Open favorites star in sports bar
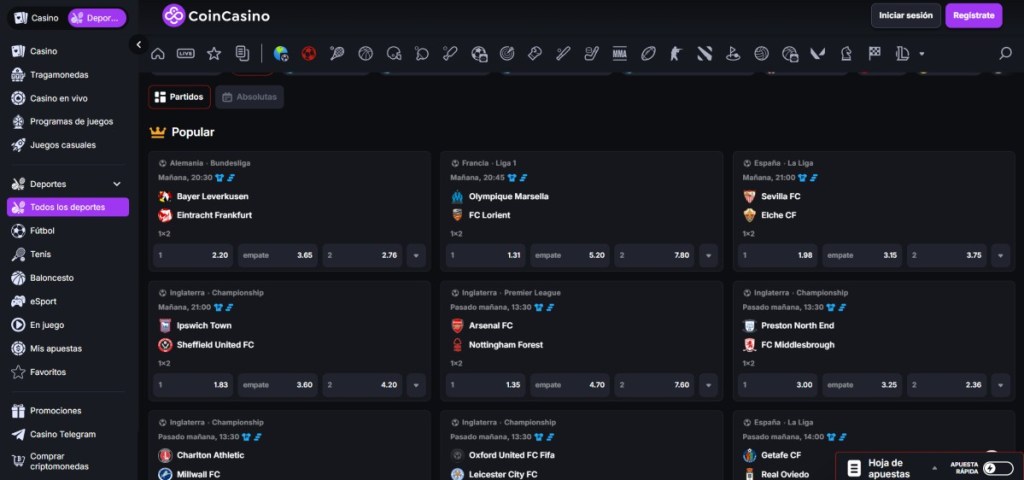Screen dimensions: 1024x480 click(x=214, y=54)
